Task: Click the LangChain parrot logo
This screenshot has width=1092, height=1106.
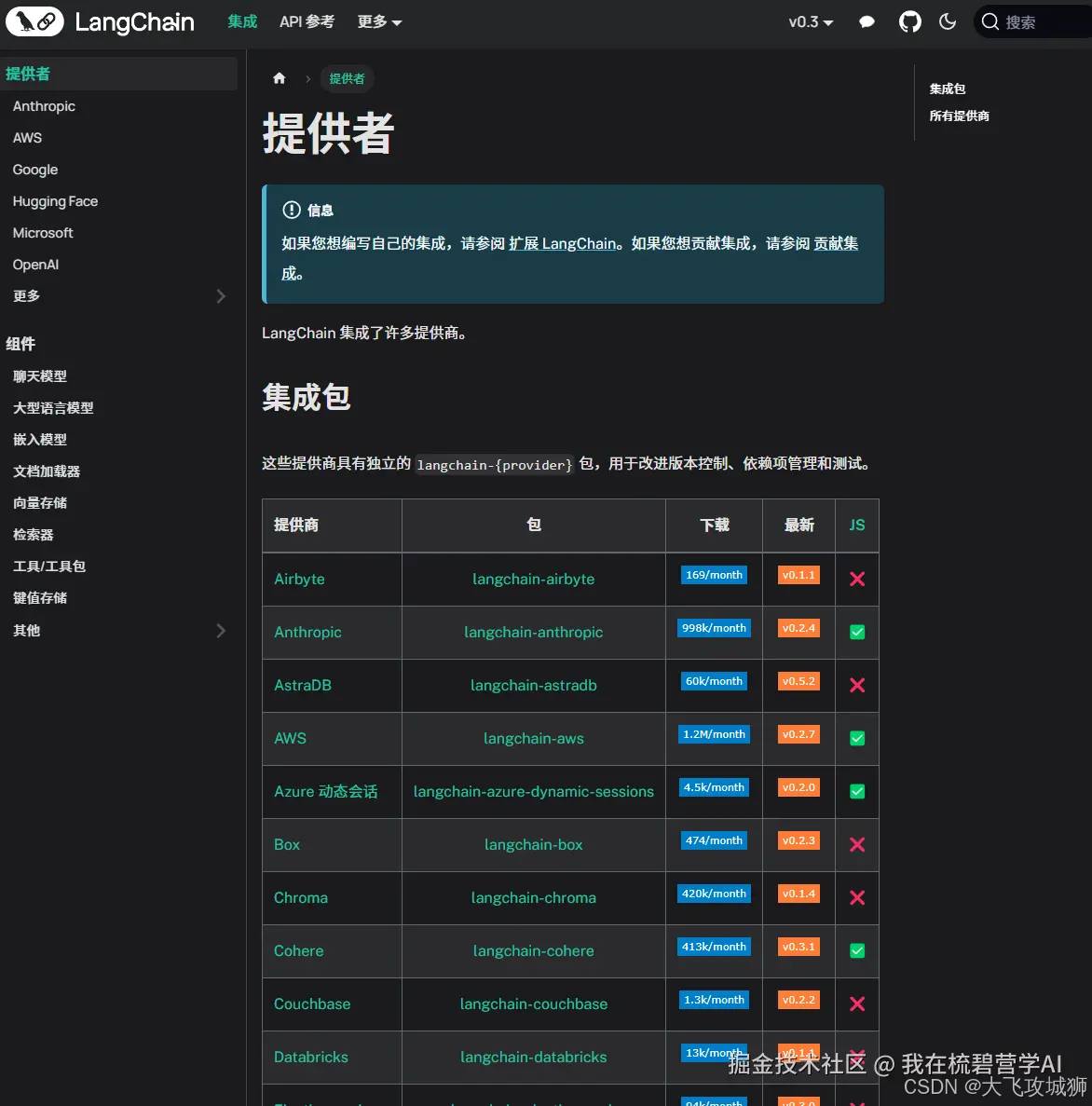Action: pyautogui.click(x=34, y=21)
